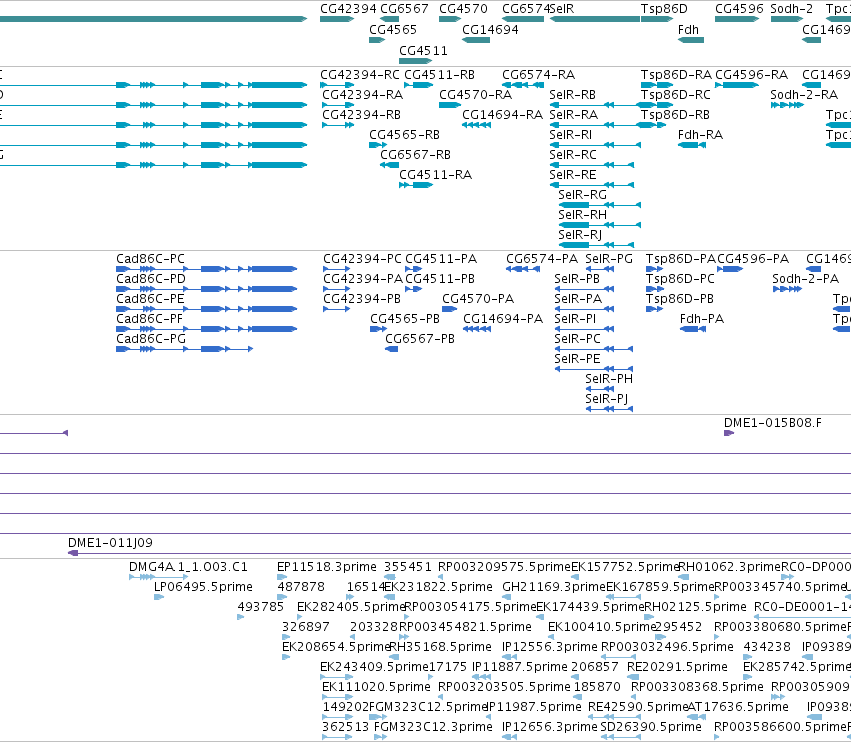Open protein CG6574-PA
The width and height of the screenshot is (851, 742).
pyautogui.click(x=542, y=259)
